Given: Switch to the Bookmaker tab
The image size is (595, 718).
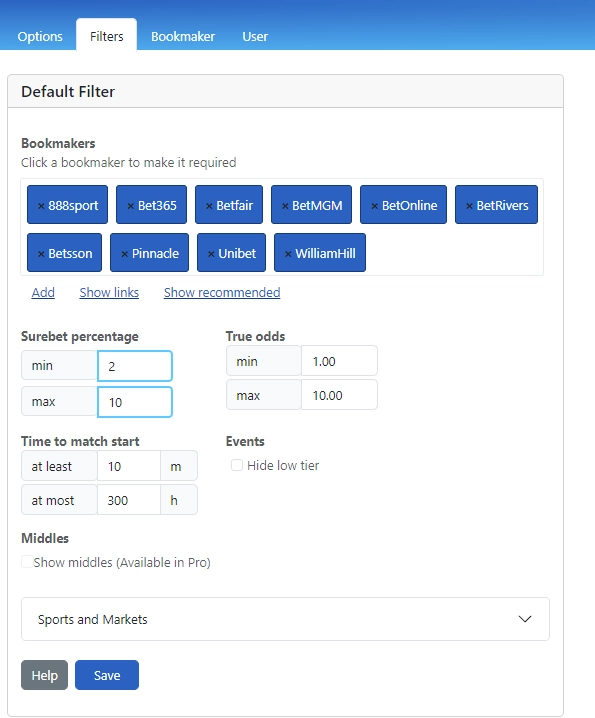Looking at the screenshot, I should pos(183,36).
